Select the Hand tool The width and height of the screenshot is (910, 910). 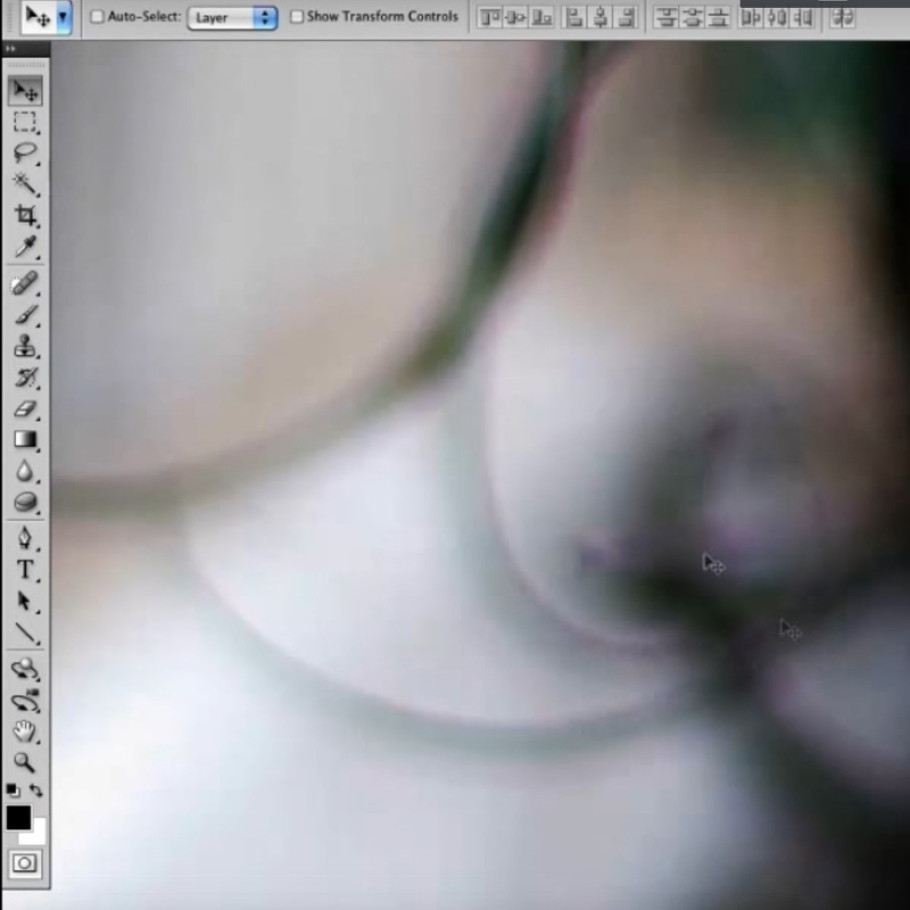click(x=25, y=732)
